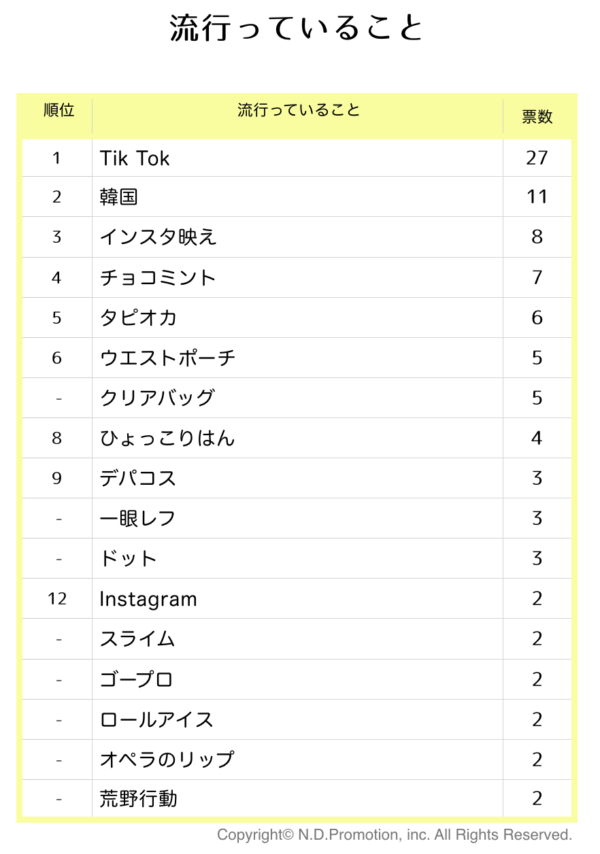Viewport: 600px width, 854px height.
Task: Click the Instagram row entry
Action: click(x=148, y=599)
